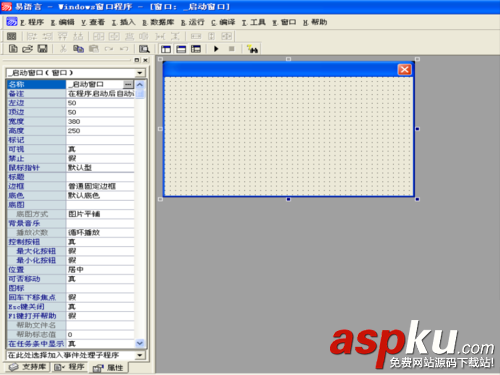
Task: Switch to the 属性 tab
Action: point(108,367)
